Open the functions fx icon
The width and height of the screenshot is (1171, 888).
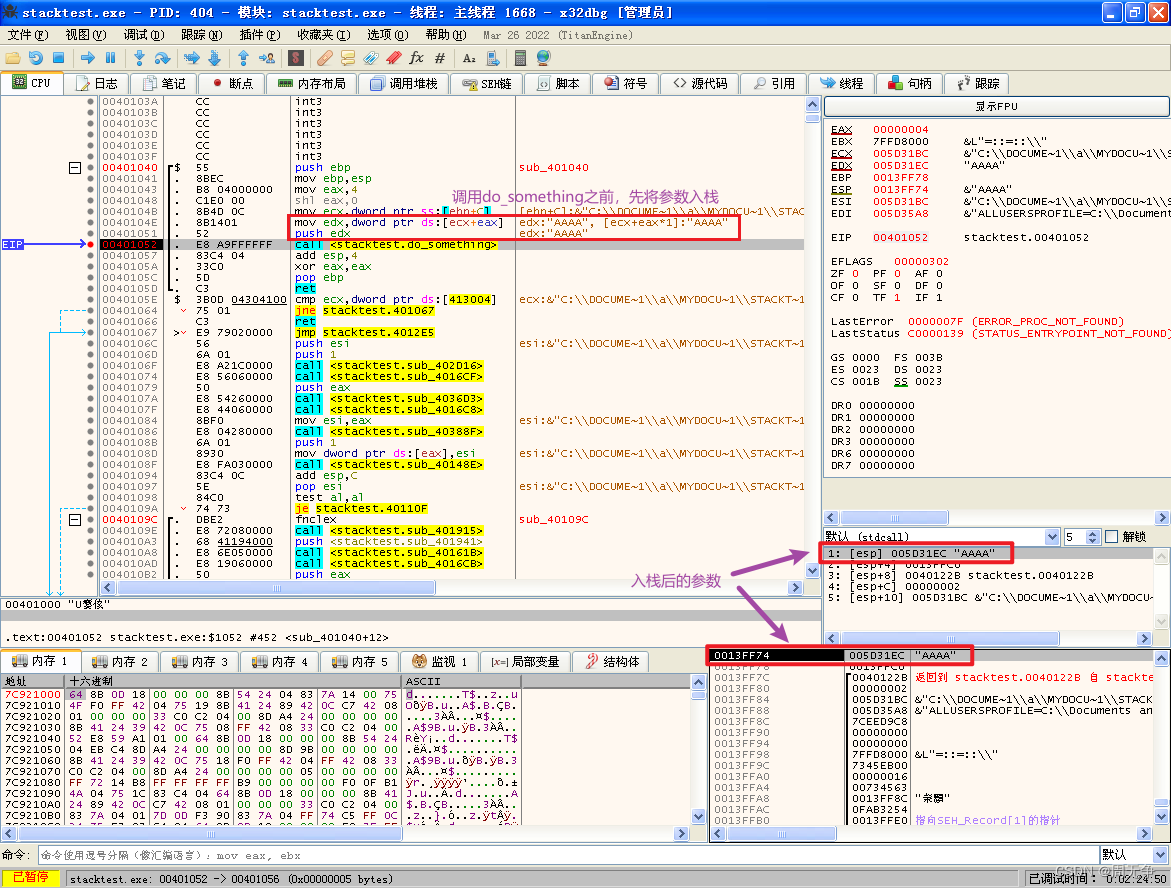tap(417, 58)
